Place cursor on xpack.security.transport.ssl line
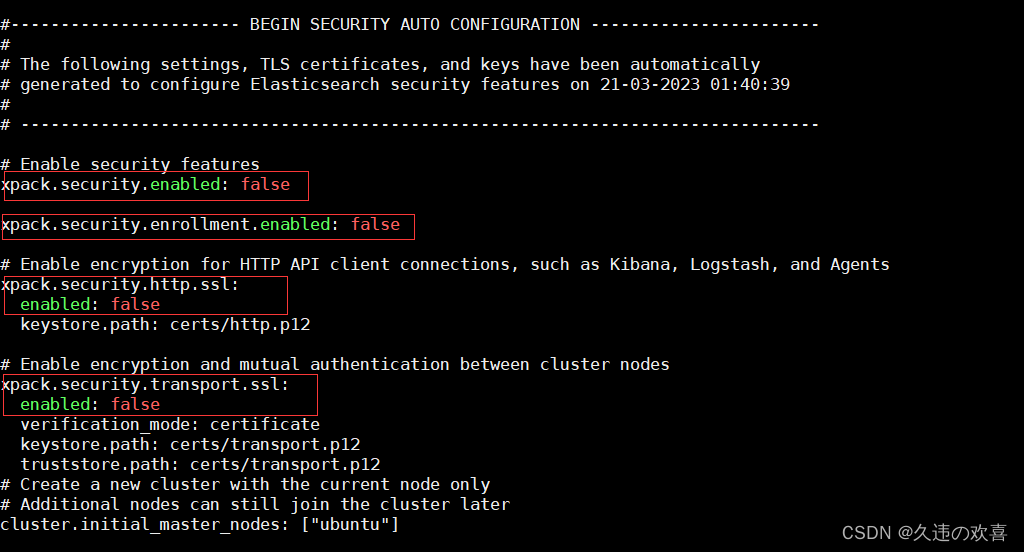This screenshot has width=1024, height=552. tap(145, 385)
